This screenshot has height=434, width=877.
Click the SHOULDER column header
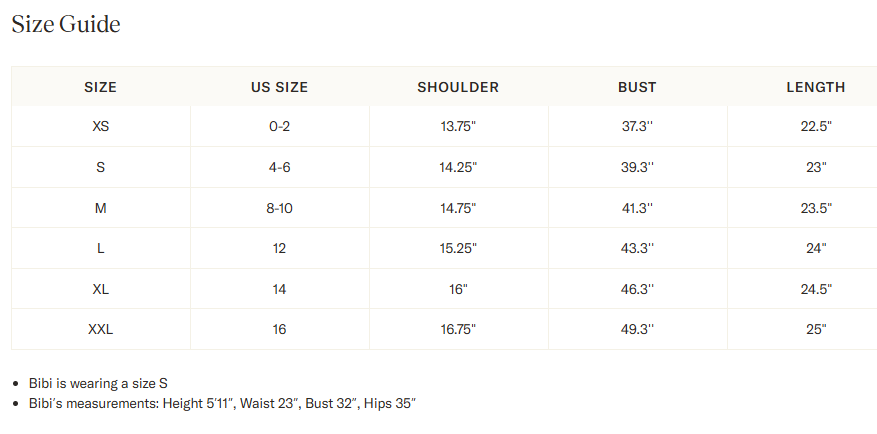[458, 87]
